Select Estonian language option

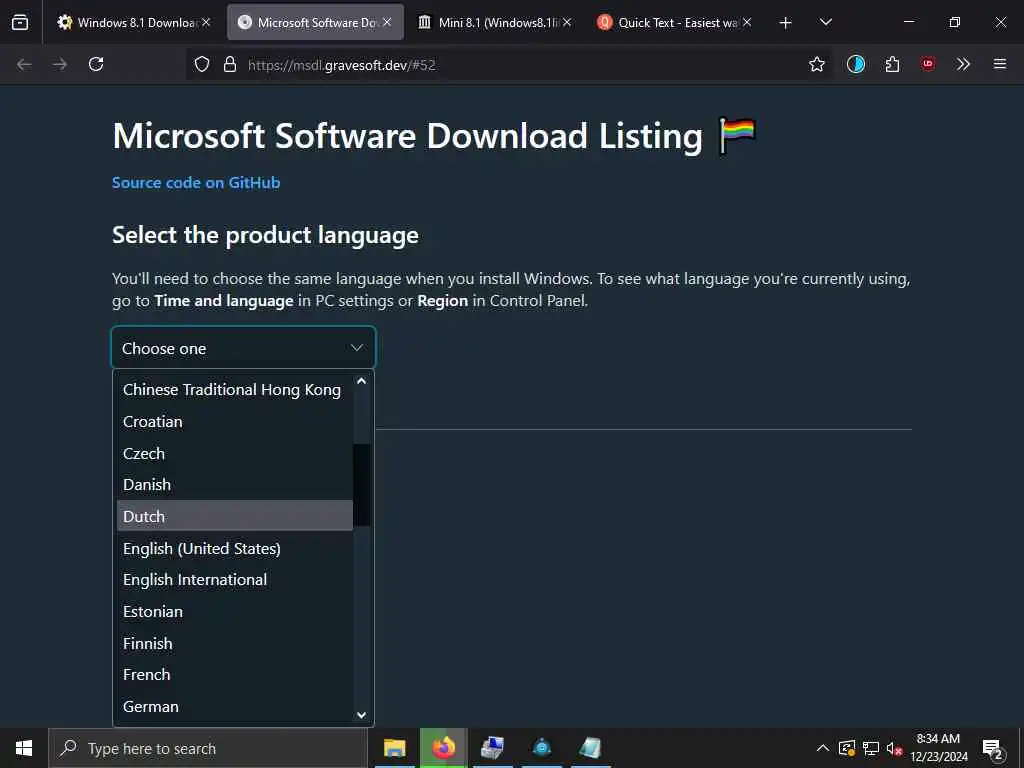tap(234, 612)
